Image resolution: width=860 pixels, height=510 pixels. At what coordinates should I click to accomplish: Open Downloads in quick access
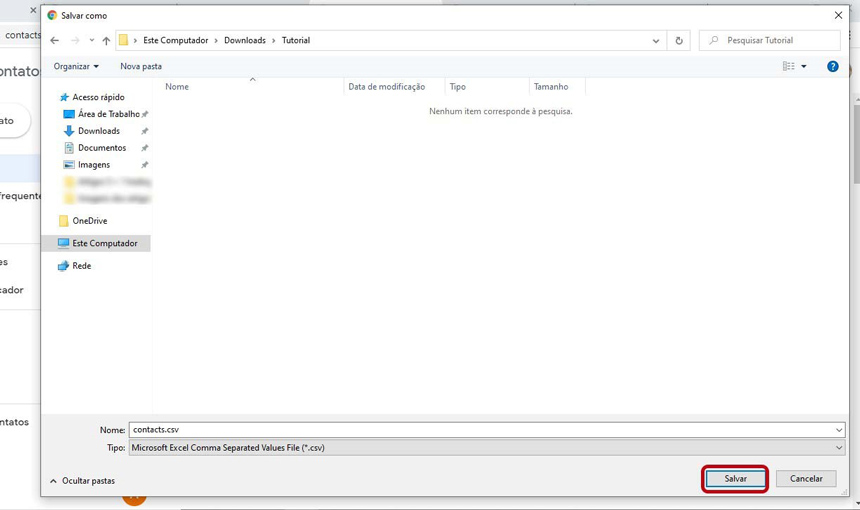(98, 131)
